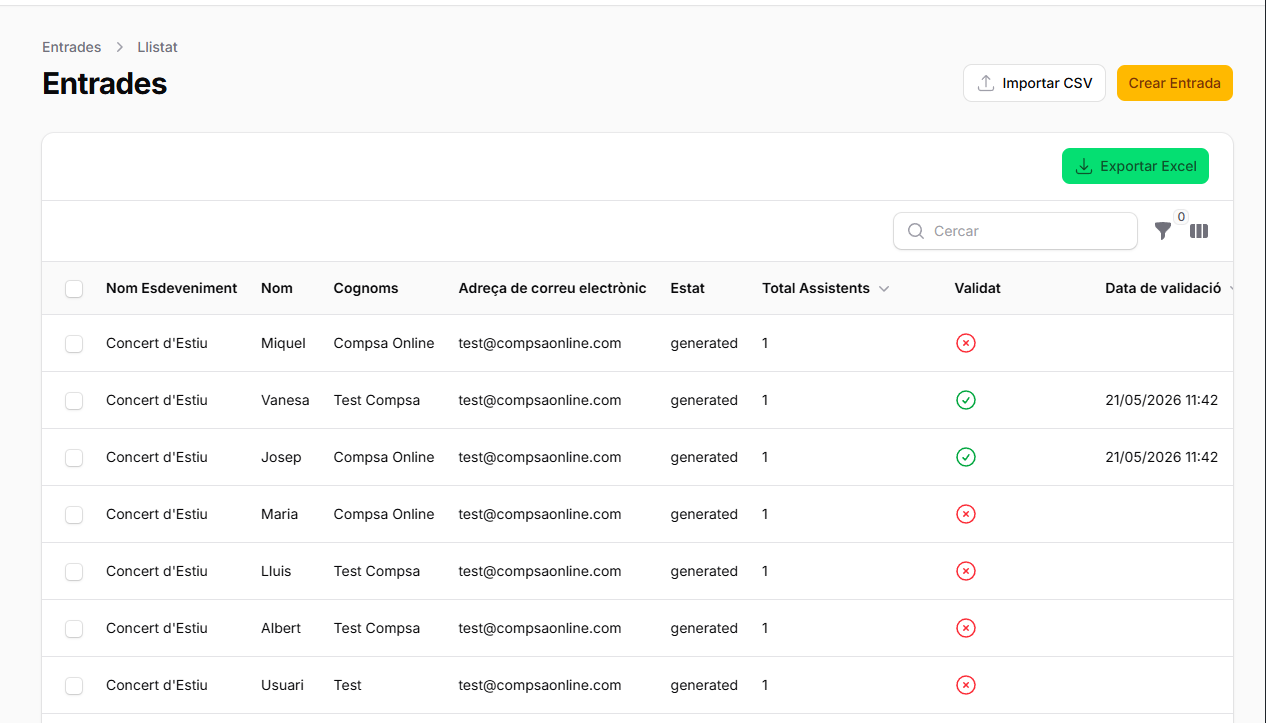Go to Entrades breadcrumb link
Viewport: 1266px width, 723px height.
(x=72, y=47)
